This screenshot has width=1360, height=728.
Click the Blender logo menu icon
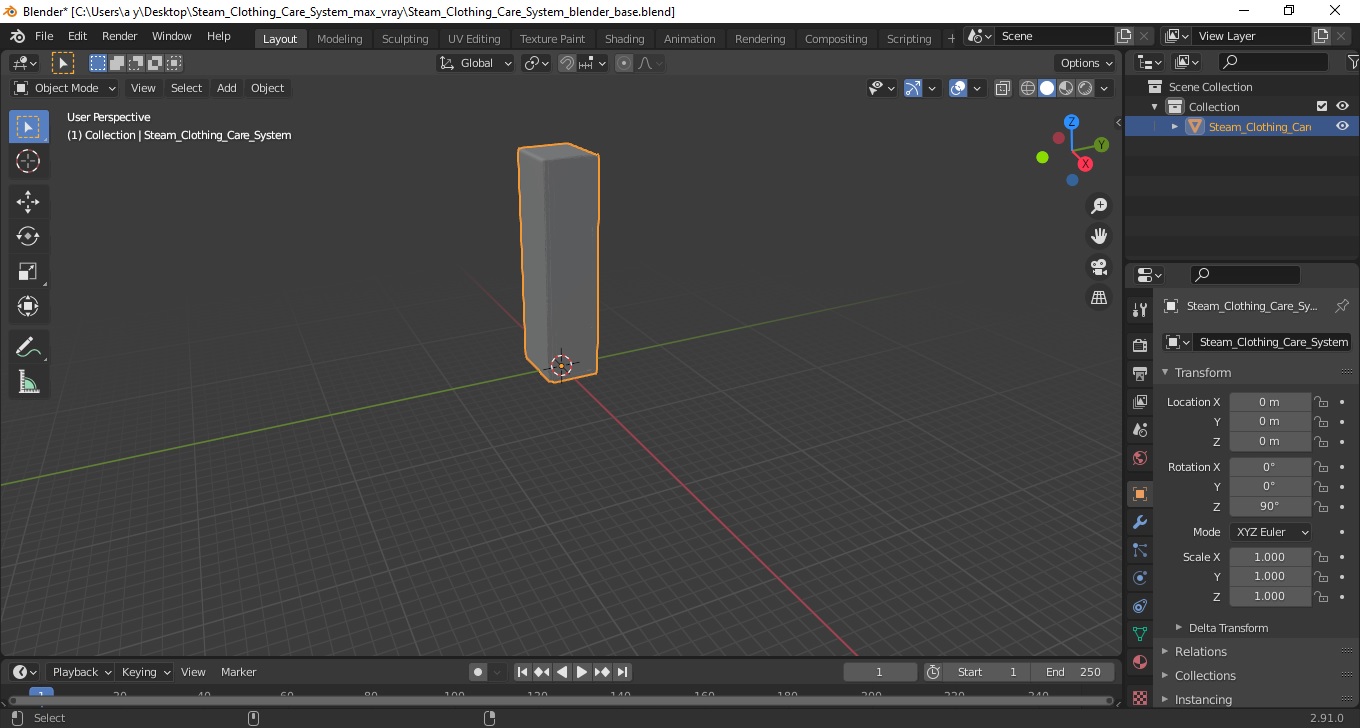tap(17, 36)
